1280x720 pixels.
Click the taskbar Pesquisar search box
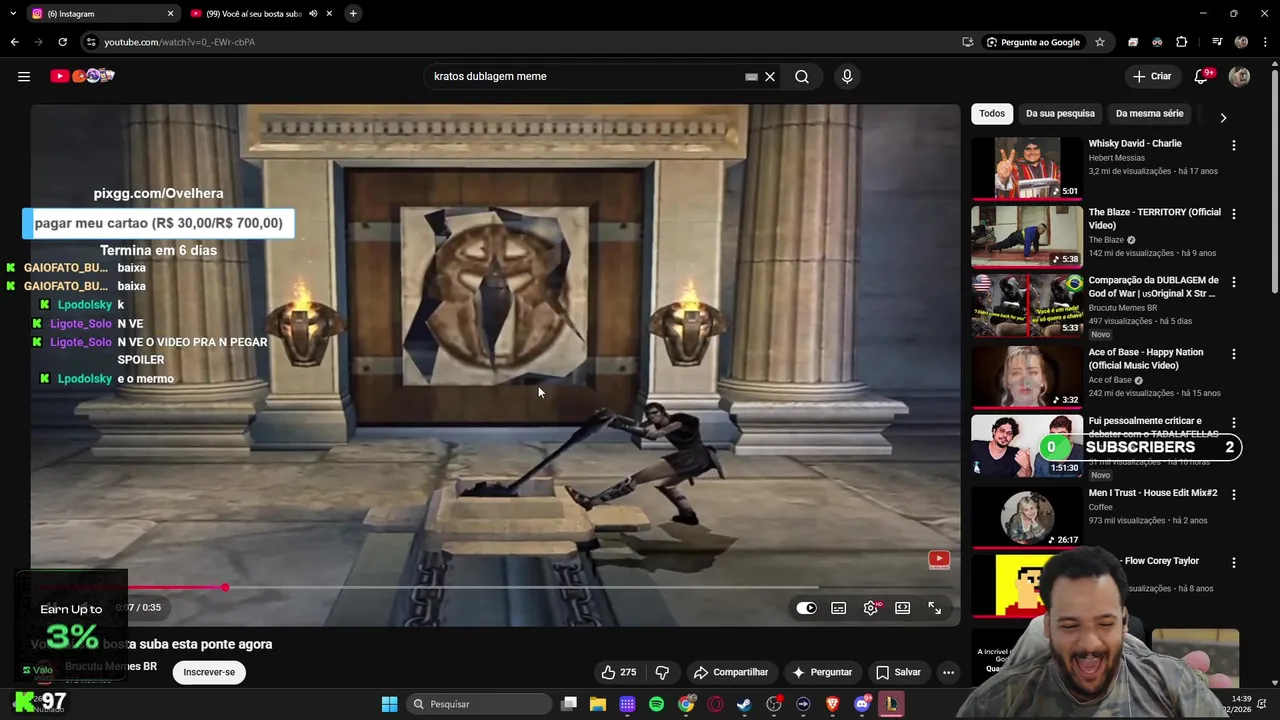click(480, 704)
